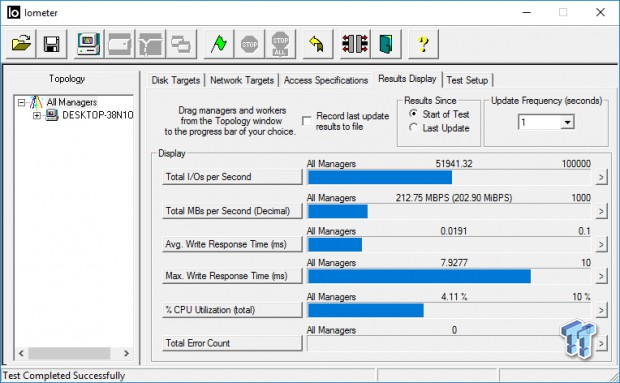620x383 pixels.
Task: Click Avg. Write Response Time progress bar
Action: (x=449, y=245)
